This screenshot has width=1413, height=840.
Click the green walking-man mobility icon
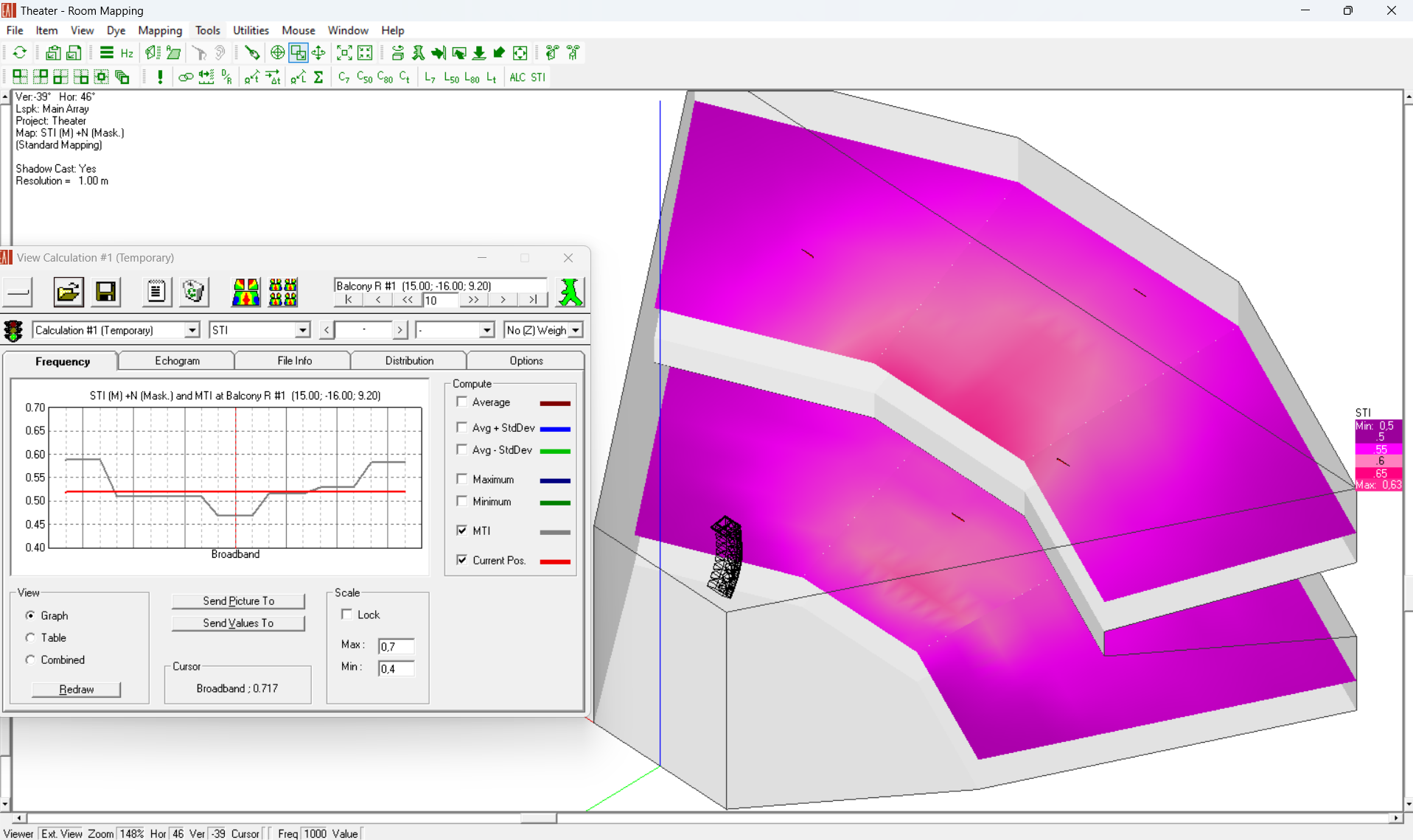(571, 293)
